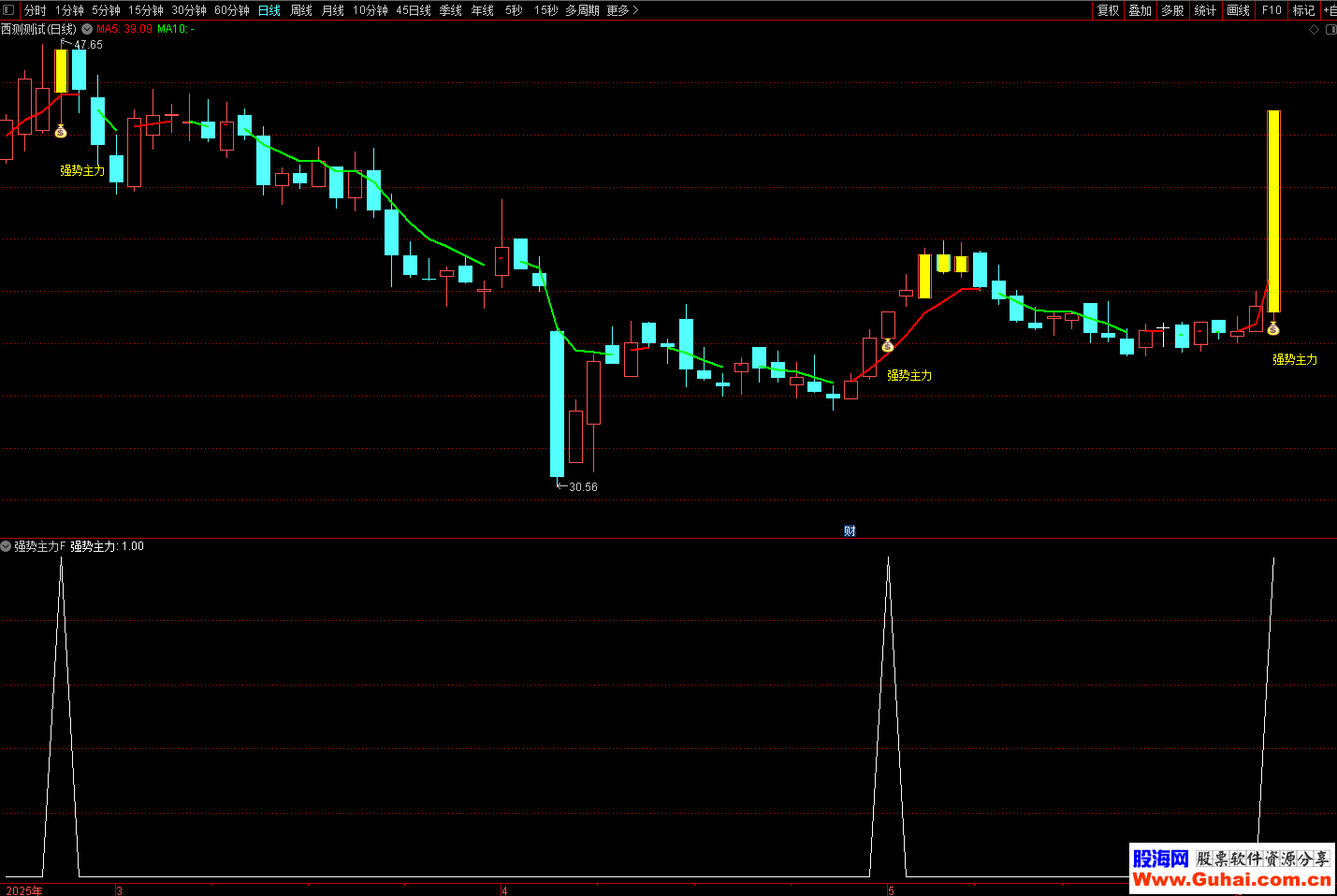Viewport: 1337px width, 896px height.
Task: Switch to the 15秒 period
Action: click(x=546, y=10)
